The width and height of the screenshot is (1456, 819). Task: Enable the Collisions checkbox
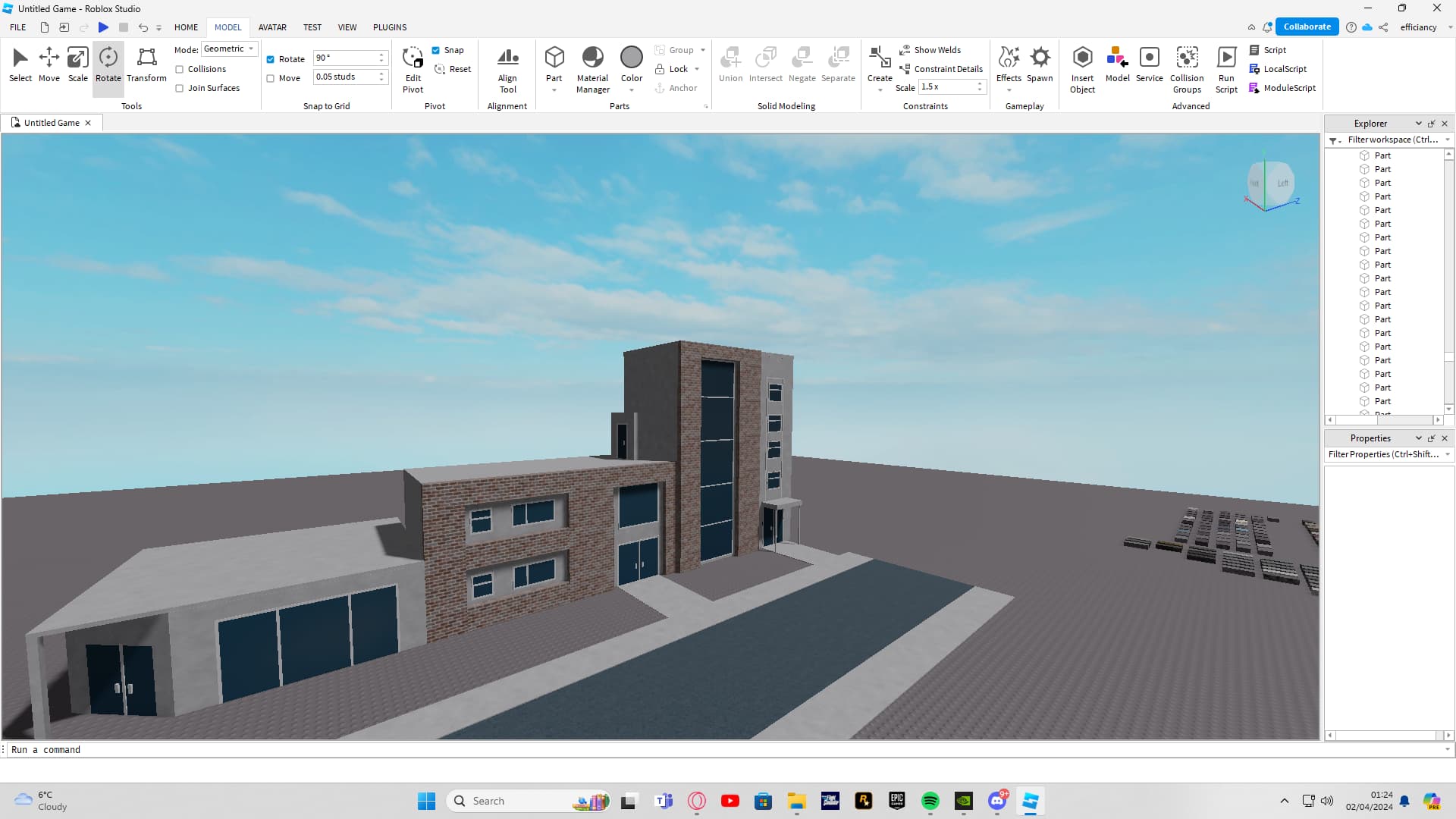click(180, 69)
